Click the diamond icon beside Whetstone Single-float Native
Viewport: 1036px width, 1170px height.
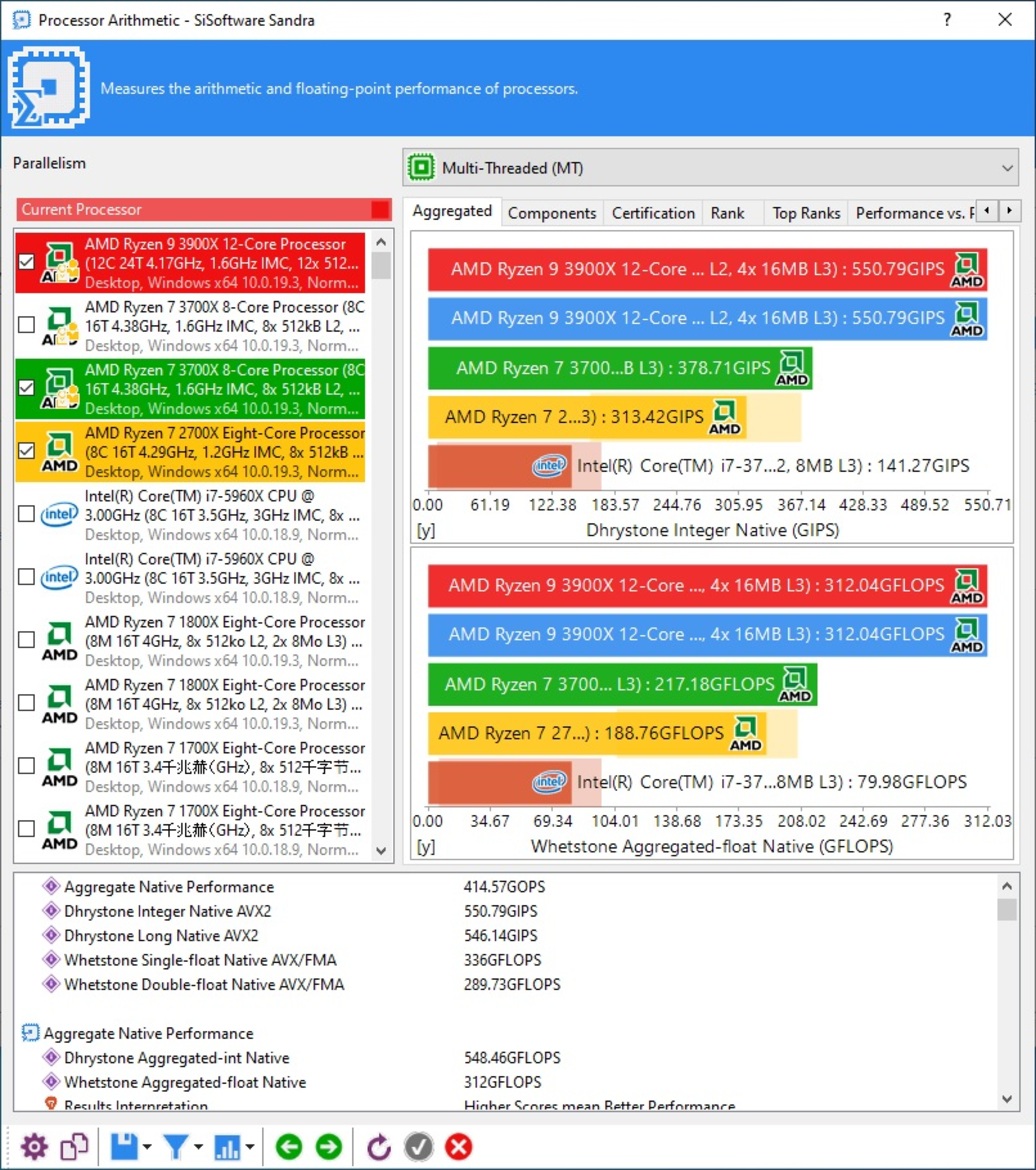51,960
